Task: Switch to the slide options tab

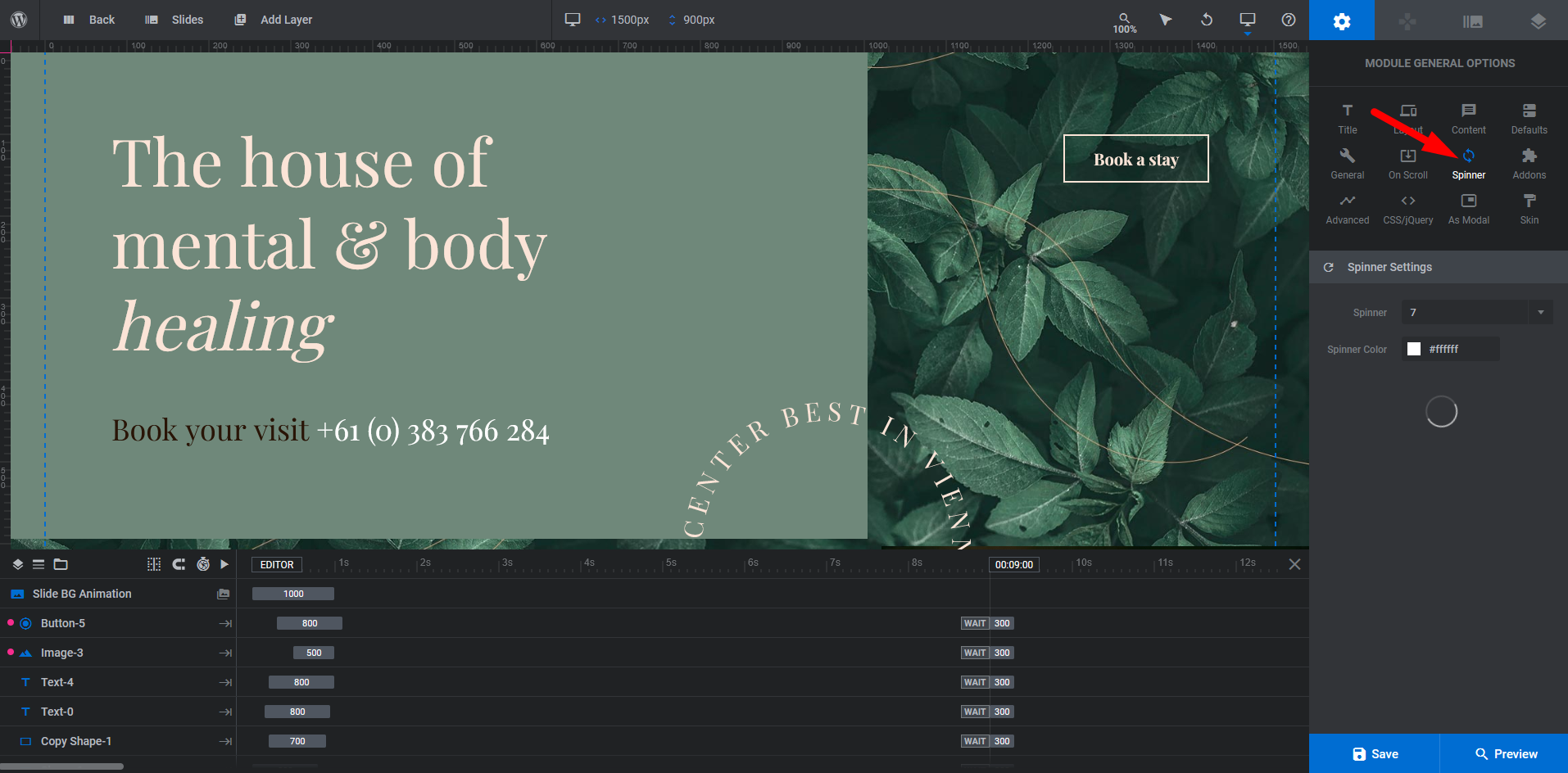Action: (x=1473, y=20)
